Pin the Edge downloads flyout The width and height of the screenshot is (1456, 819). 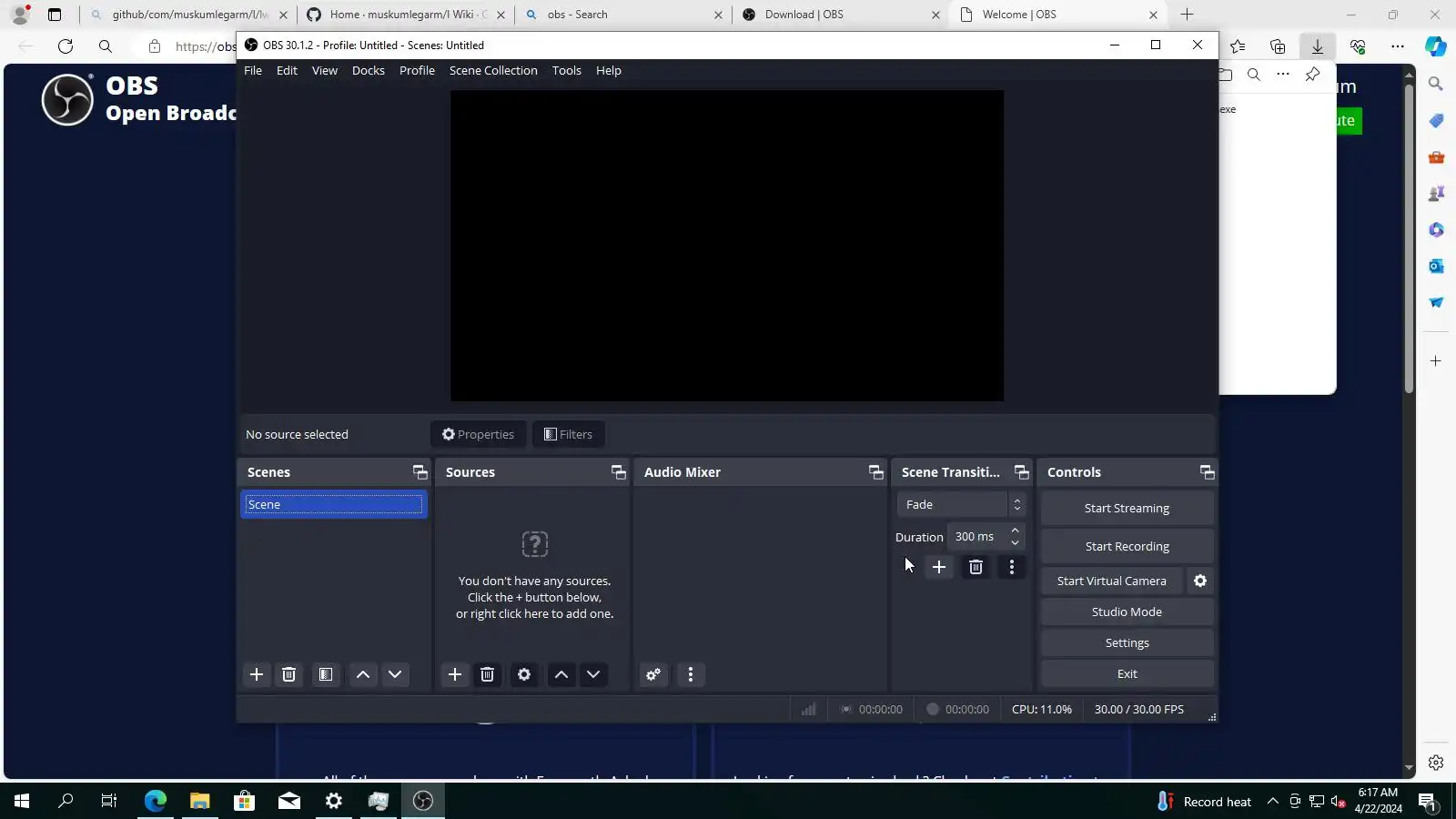1312,75
